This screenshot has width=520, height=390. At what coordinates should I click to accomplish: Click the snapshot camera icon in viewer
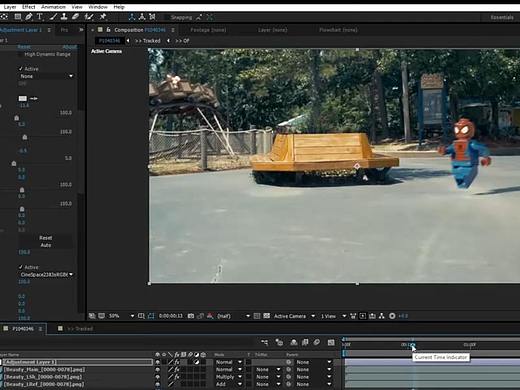tap(191, 316)
